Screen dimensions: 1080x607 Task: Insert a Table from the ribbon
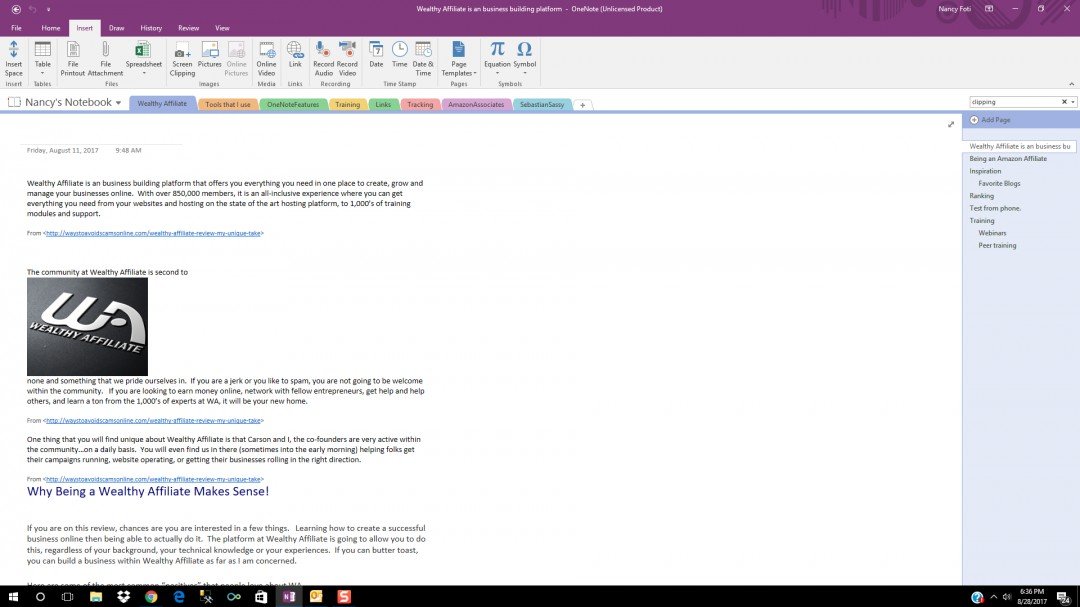(x=42, y=59)
